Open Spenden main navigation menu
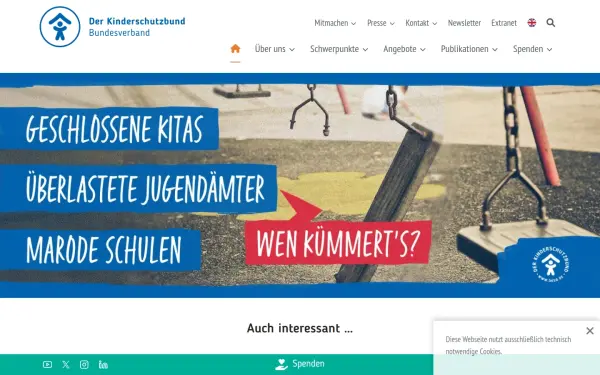This screenshot has width=600, height=375. click(528, 49)
